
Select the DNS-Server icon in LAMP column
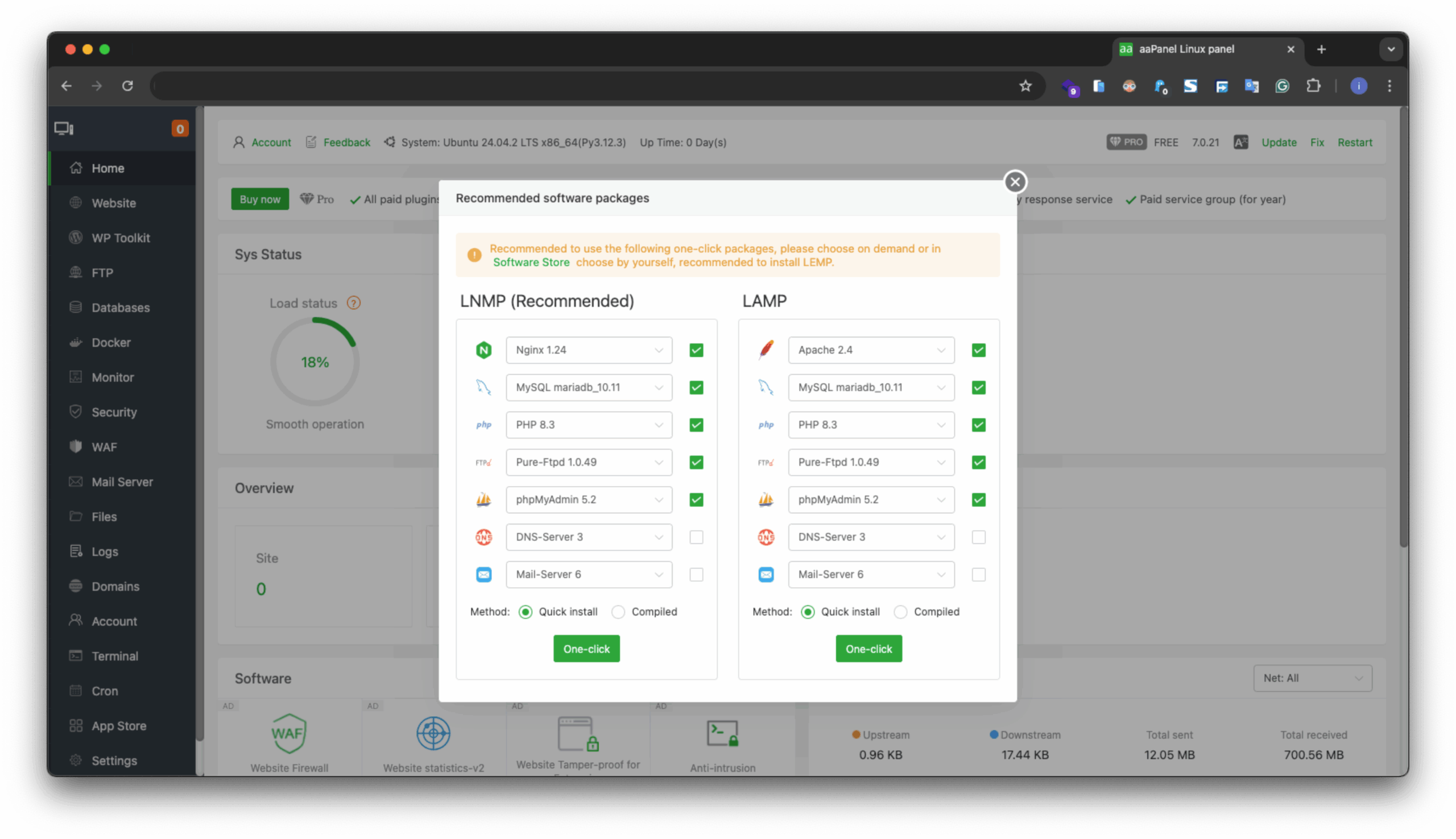(x=766, y=537)
